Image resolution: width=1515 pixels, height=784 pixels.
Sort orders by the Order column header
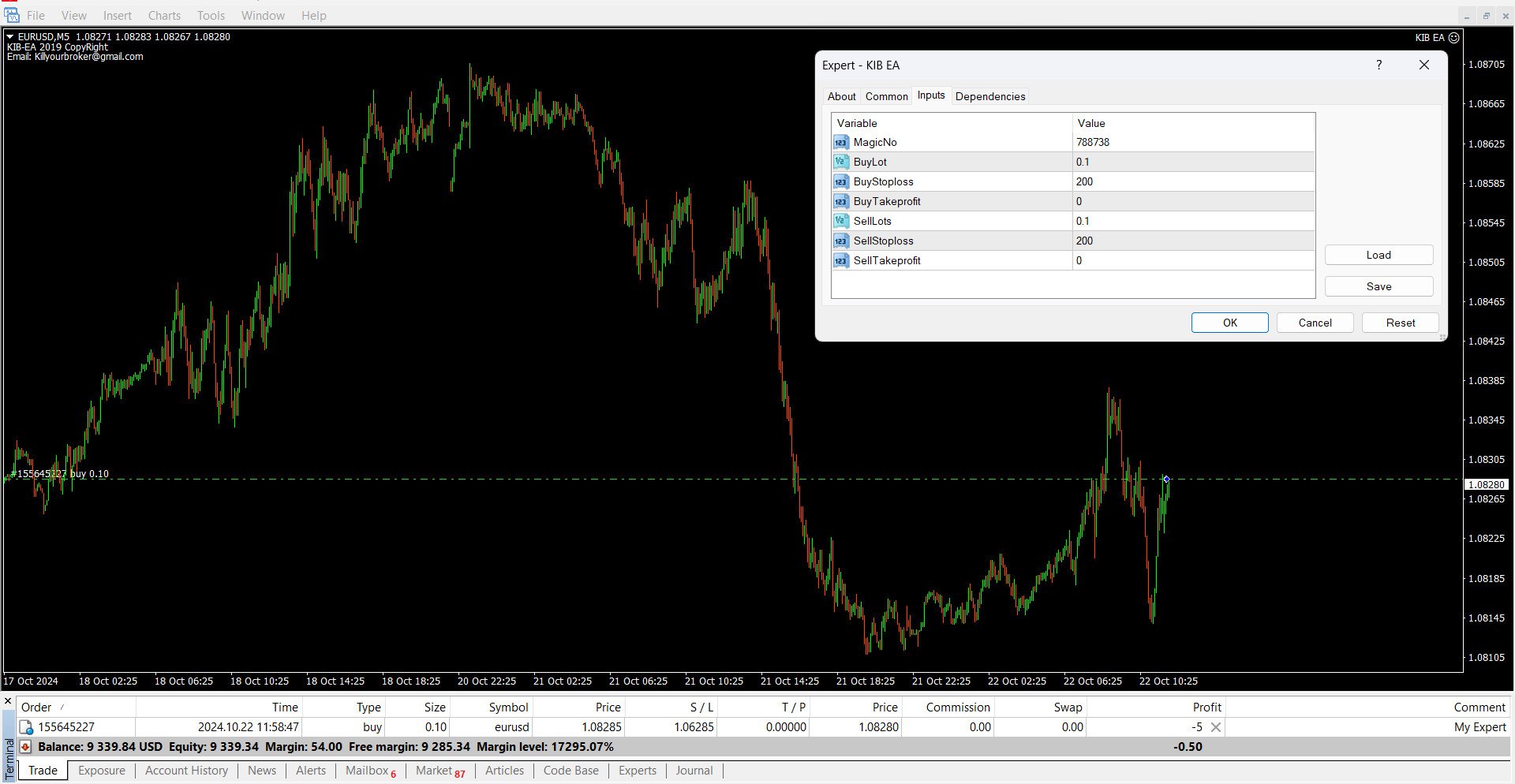[36, 707]
